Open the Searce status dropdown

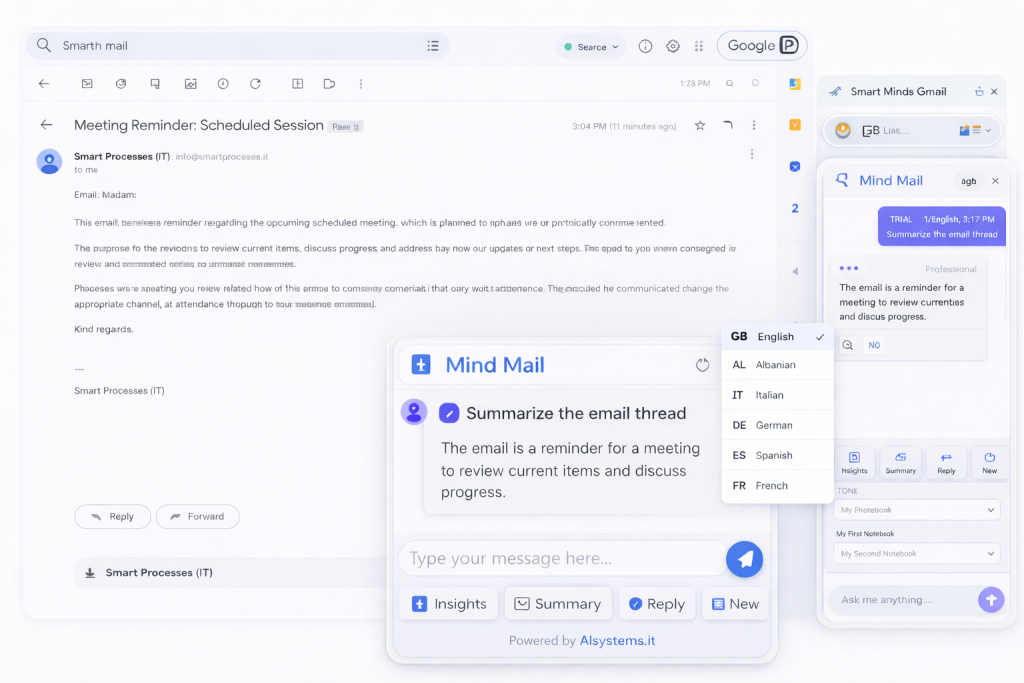591,47
